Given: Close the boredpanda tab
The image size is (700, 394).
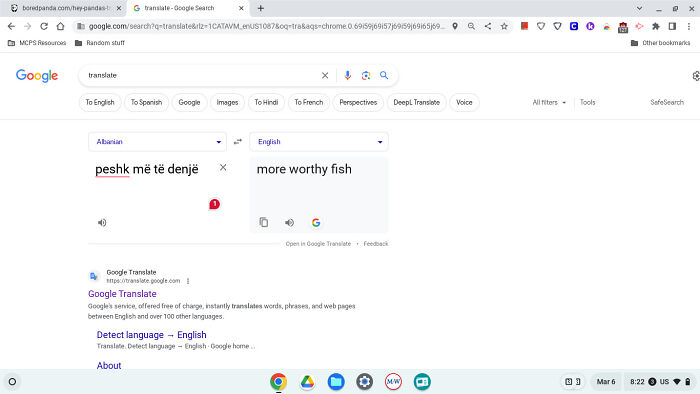Looking at the screenshot, I should coord(119,8).
